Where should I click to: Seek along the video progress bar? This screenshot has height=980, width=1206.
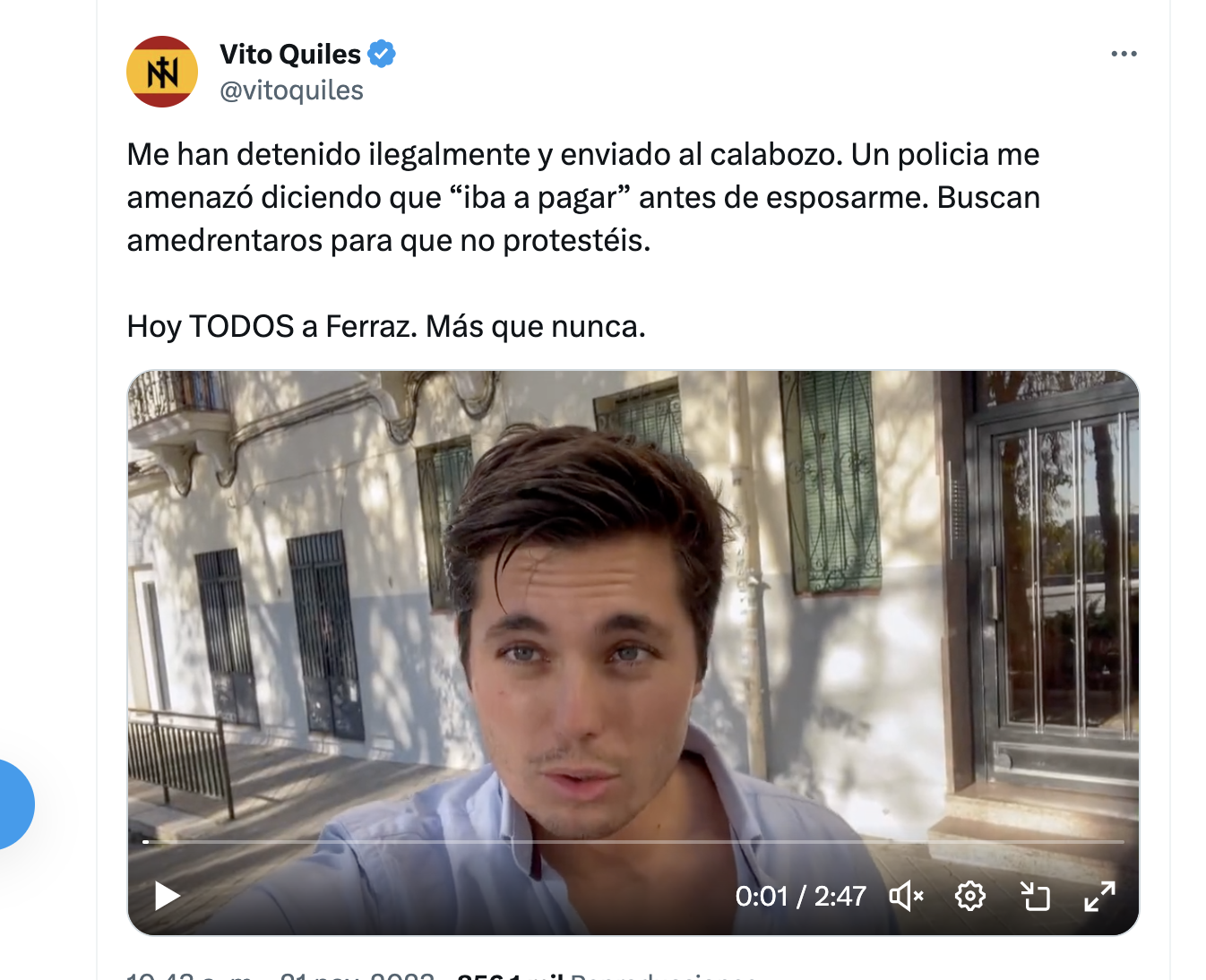(633, 842)
